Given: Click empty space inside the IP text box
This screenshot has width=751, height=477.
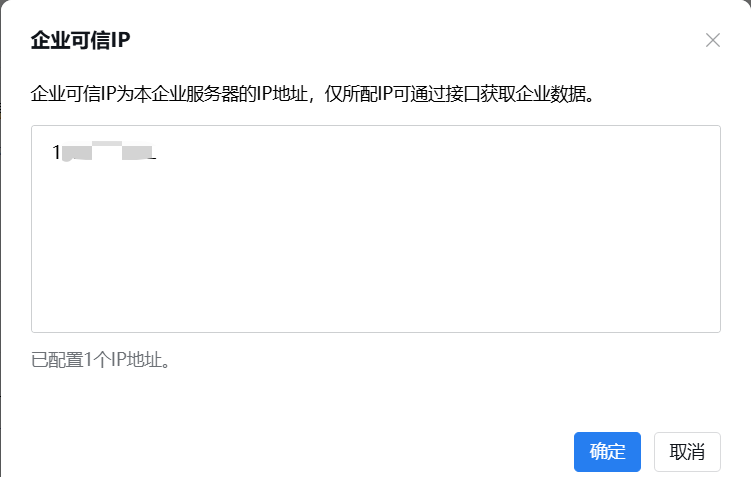Looking at the screenshot, I should [376, 239].
